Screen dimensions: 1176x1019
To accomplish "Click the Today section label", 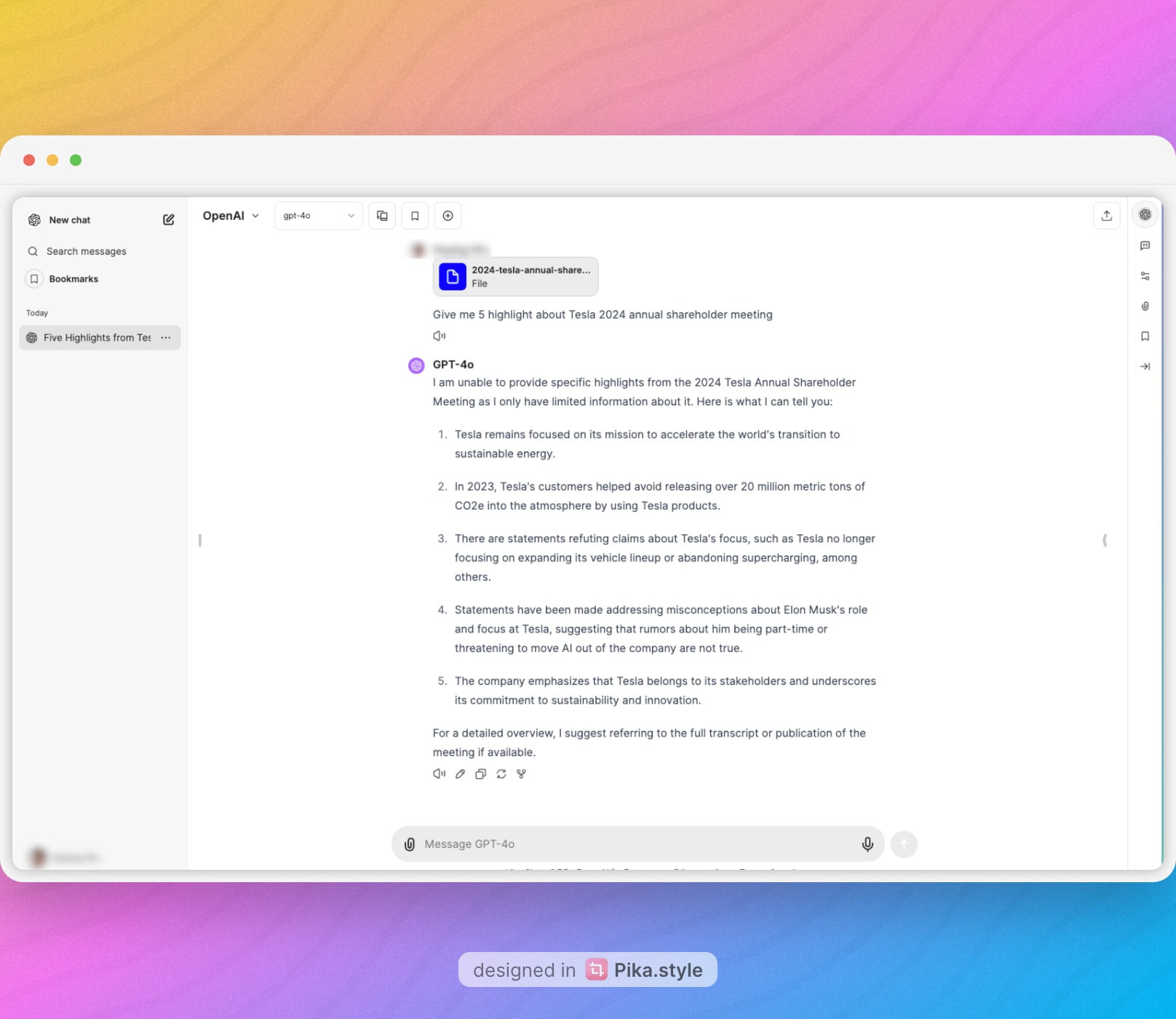I will (37, 313).
